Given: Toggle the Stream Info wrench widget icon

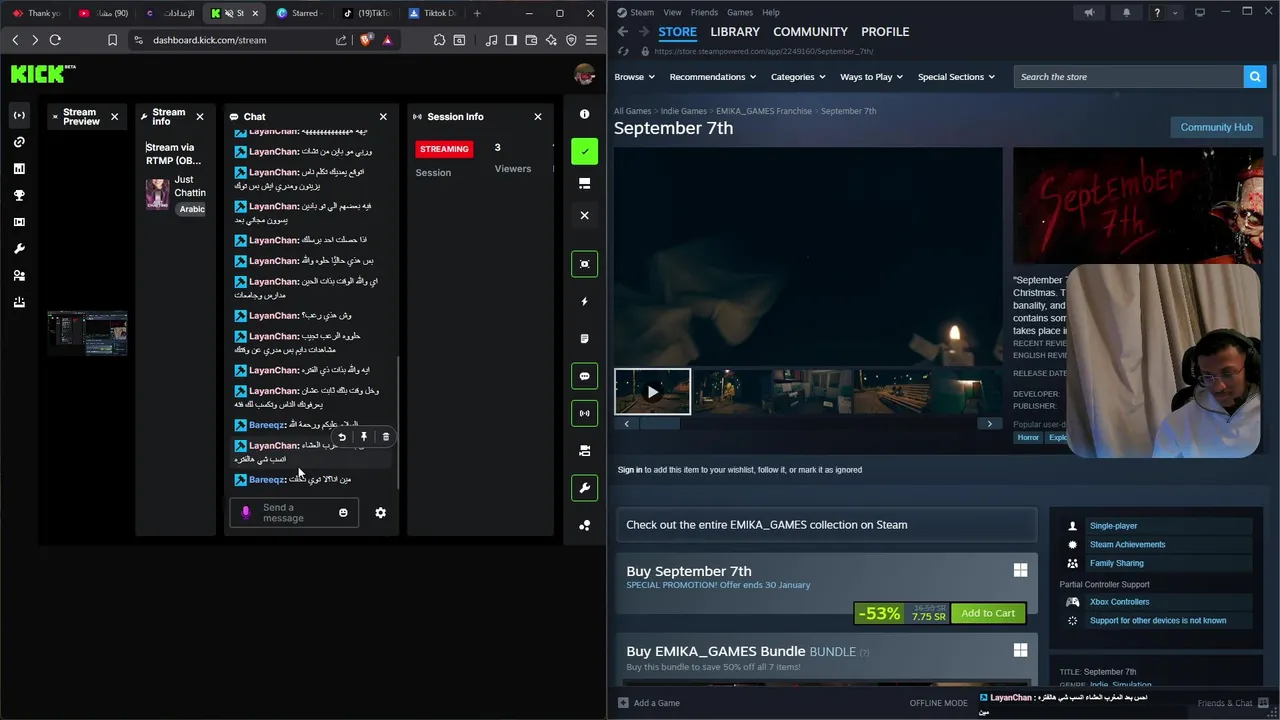Looking at the screenshot, I should point(585,488).
